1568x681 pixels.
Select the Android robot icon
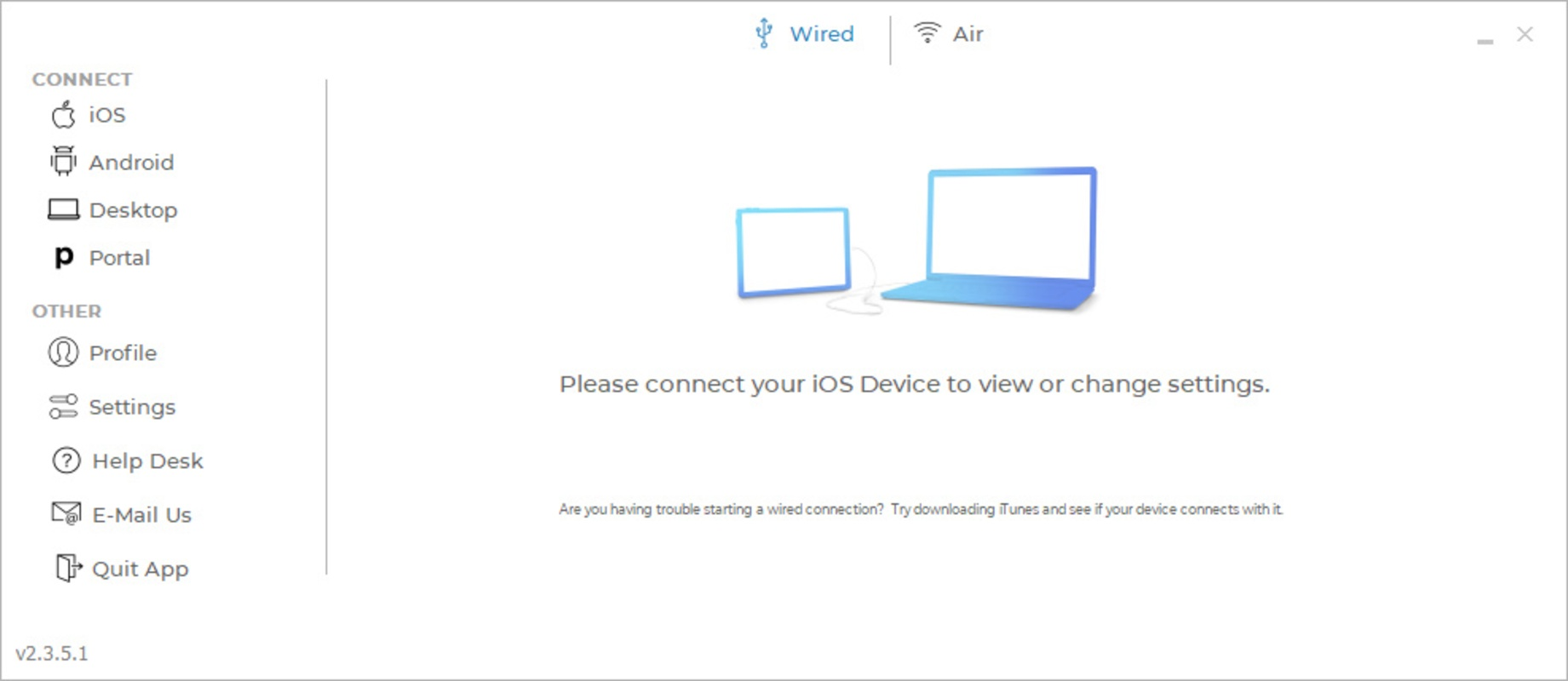62,161
